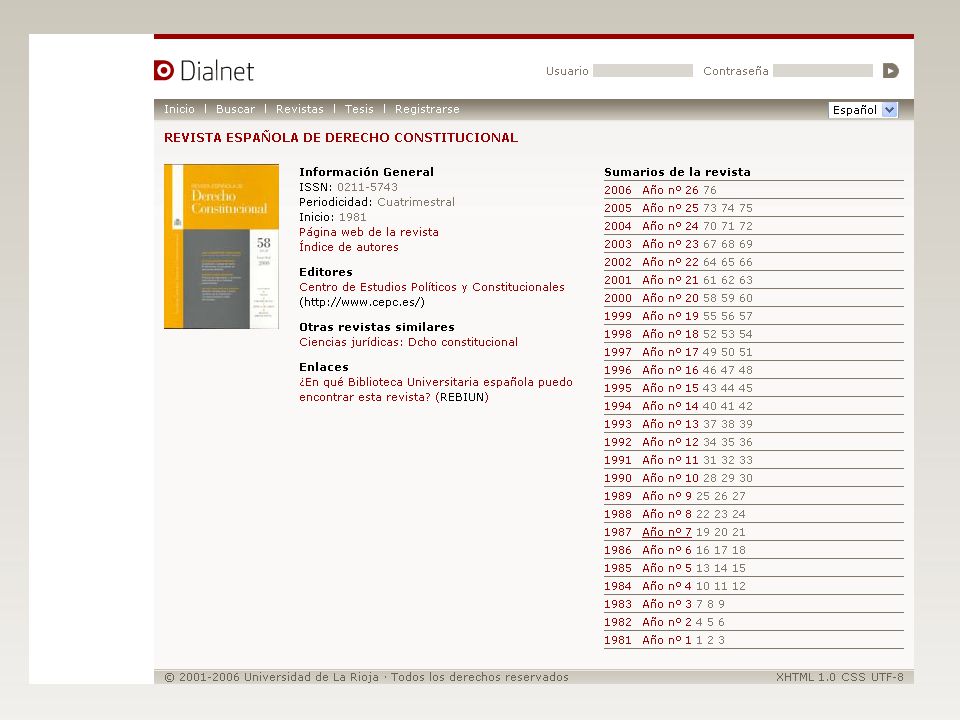This screenshot has height=720, width=960.
Task: Open the REBIUN library search link
Action: click(x=462, y=397)
